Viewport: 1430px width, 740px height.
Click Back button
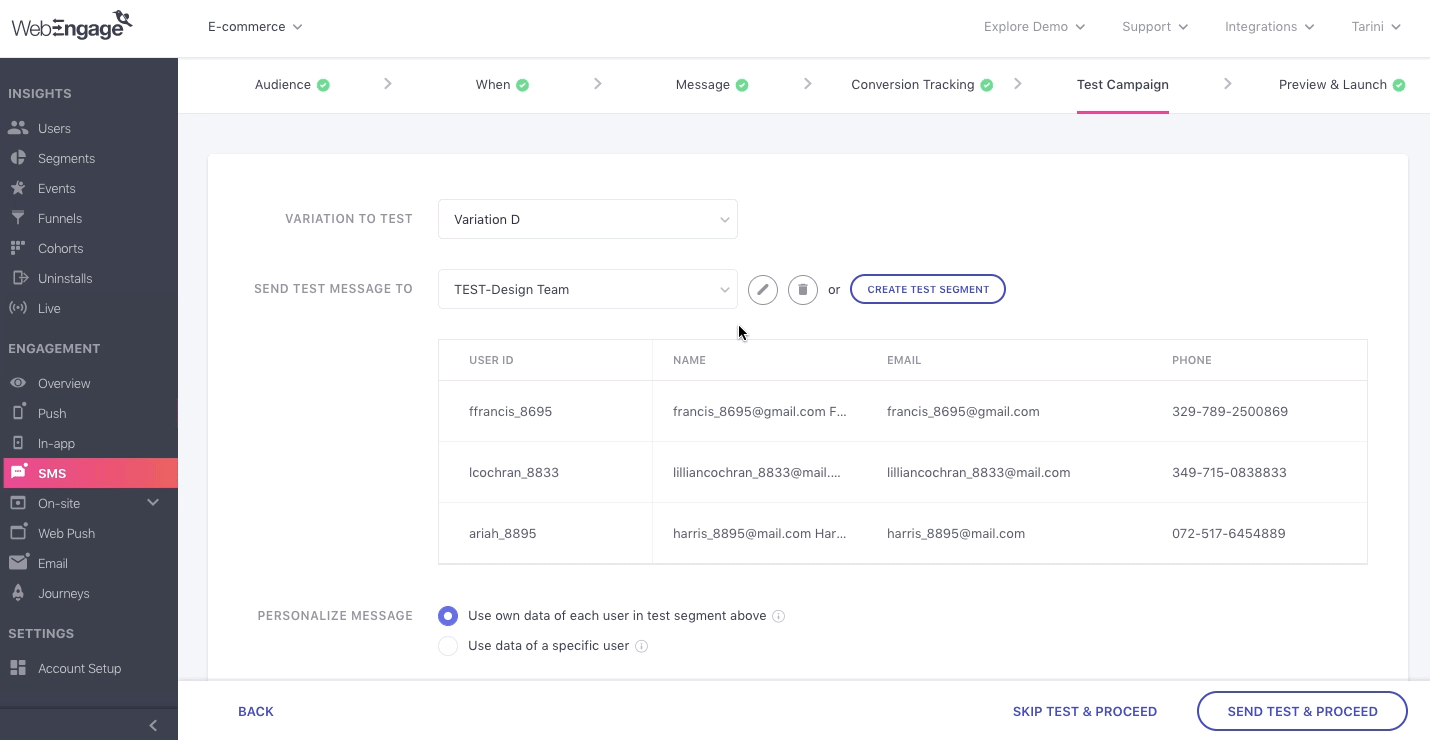point(256,712)
